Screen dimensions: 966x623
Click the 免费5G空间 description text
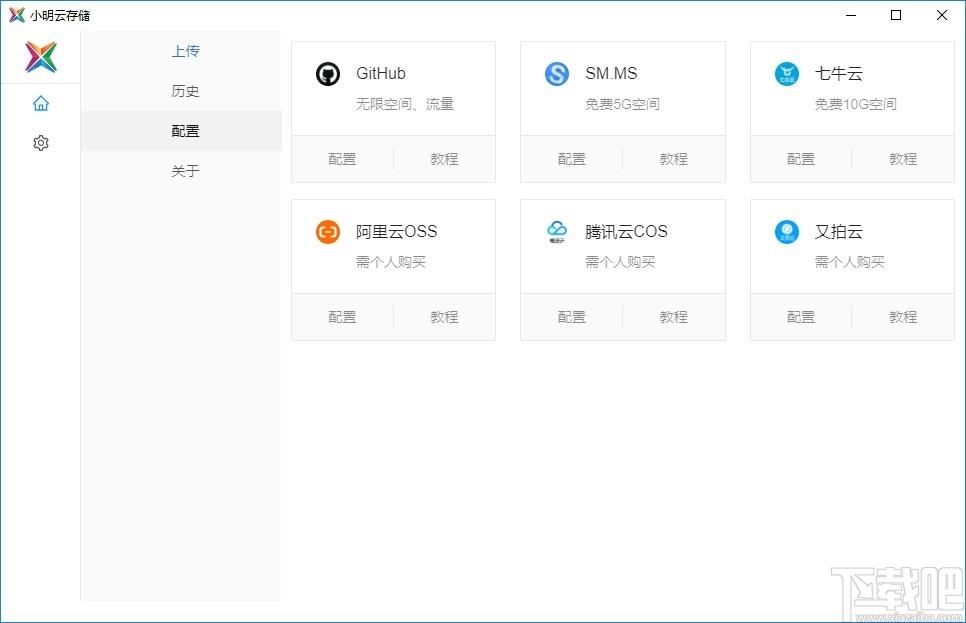coord(622,104)
